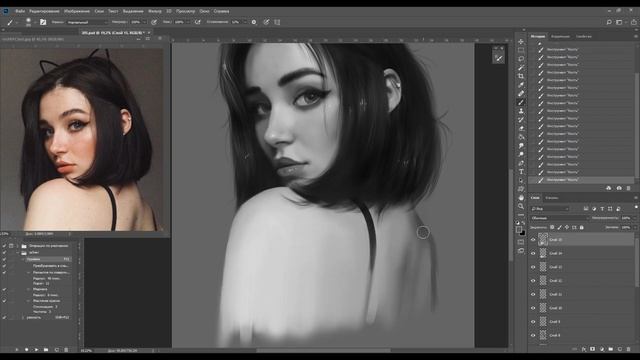640x360 pixels.
Task: Select the Healing Brush tool
Action: click(x=521, y=93)
